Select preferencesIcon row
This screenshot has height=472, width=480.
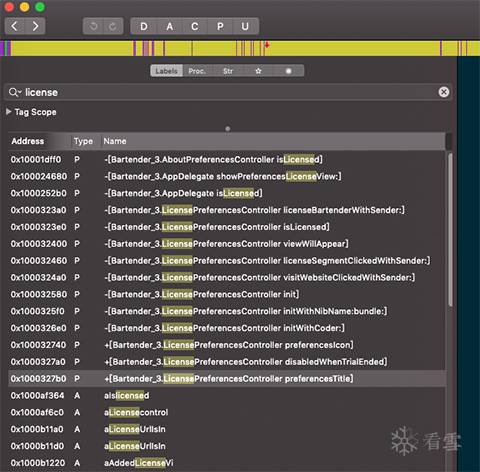(227, 345)
